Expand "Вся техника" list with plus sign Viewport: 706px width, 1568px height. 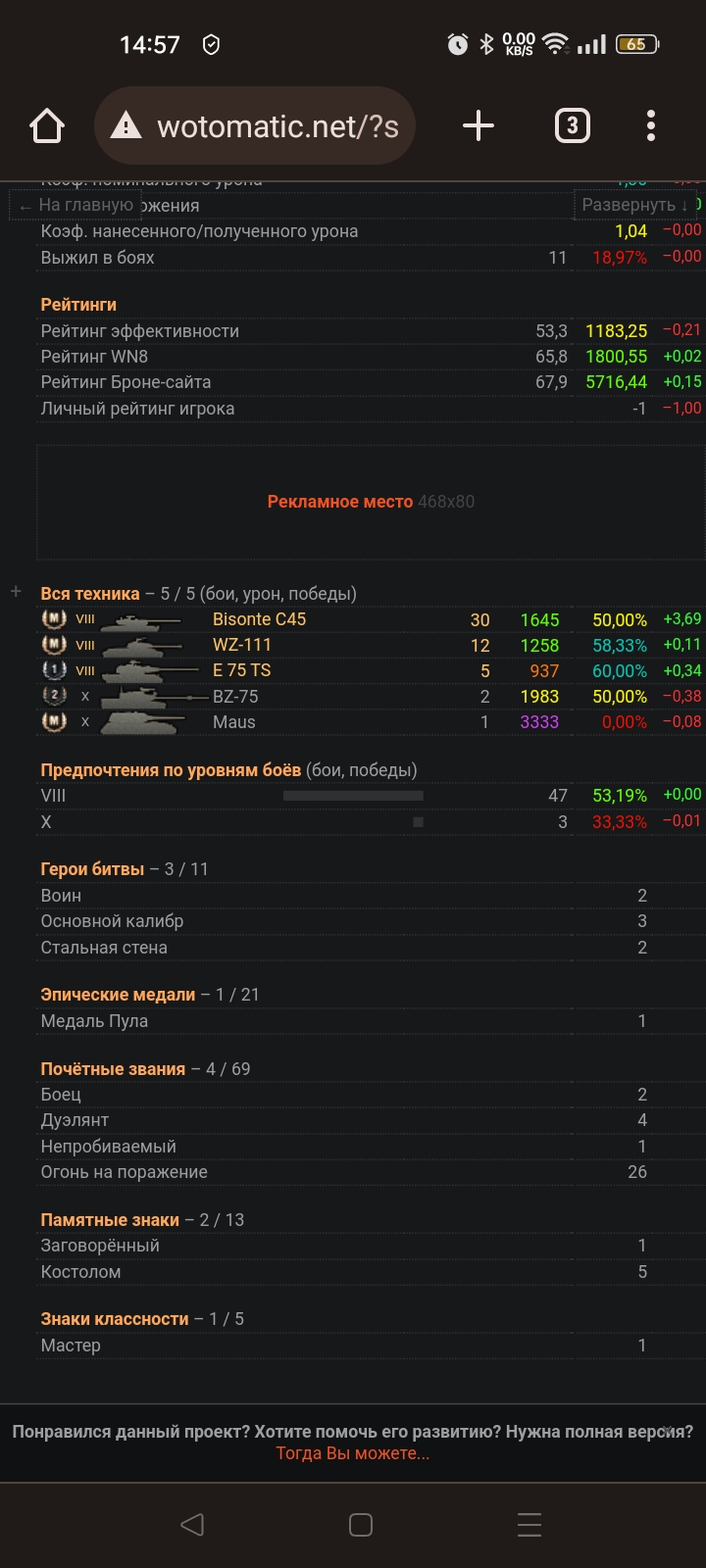[16, 592]
